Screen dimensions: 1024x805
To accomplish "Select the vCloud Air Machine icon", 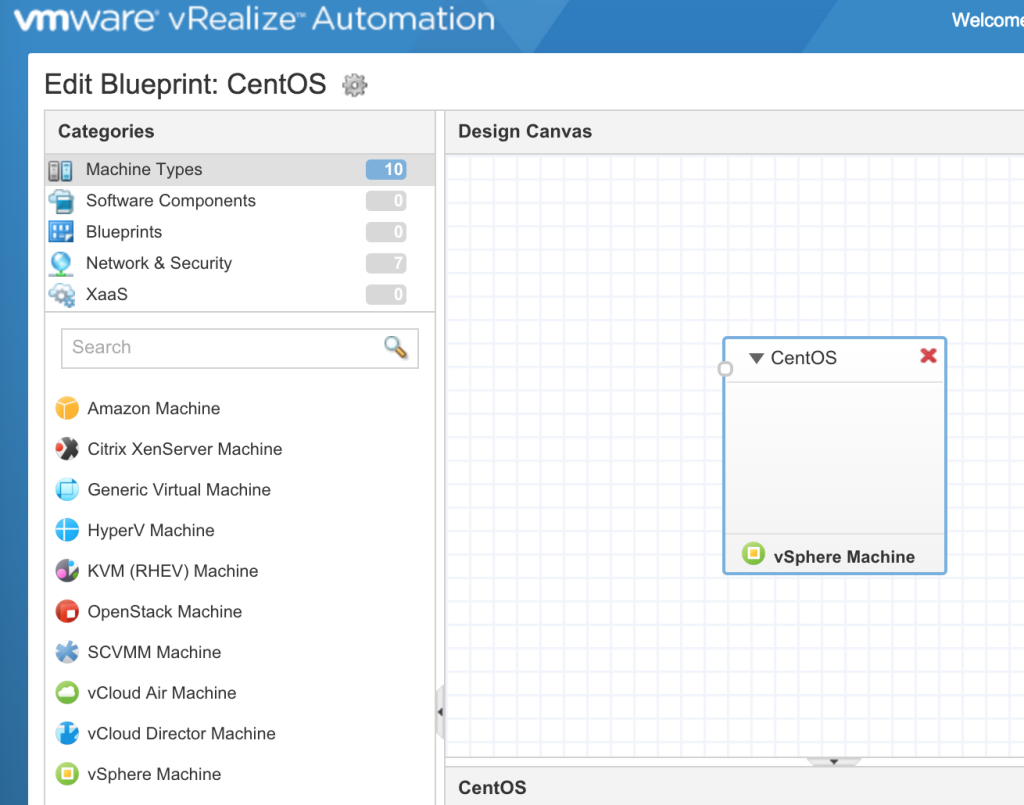I will point(69,693).
